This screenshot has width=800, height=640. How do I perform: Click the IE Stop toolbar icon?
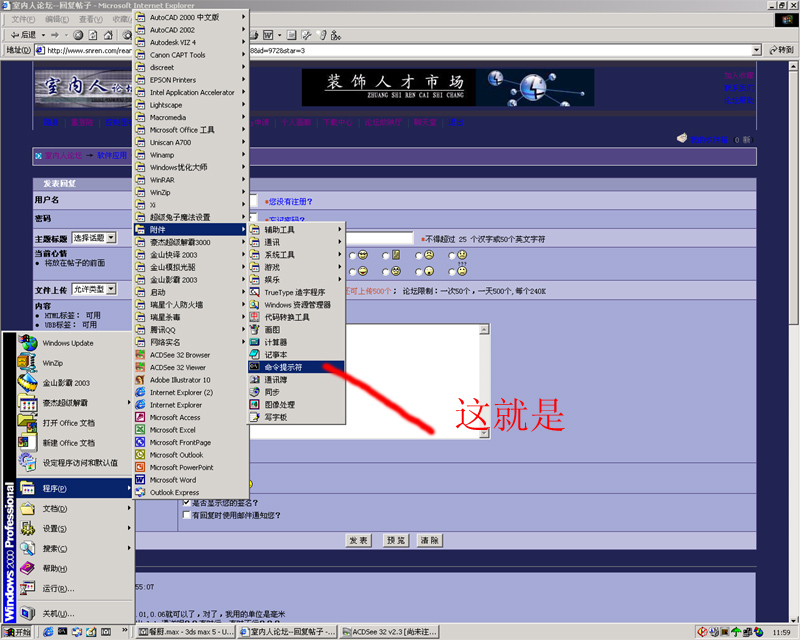pos(78,35)
